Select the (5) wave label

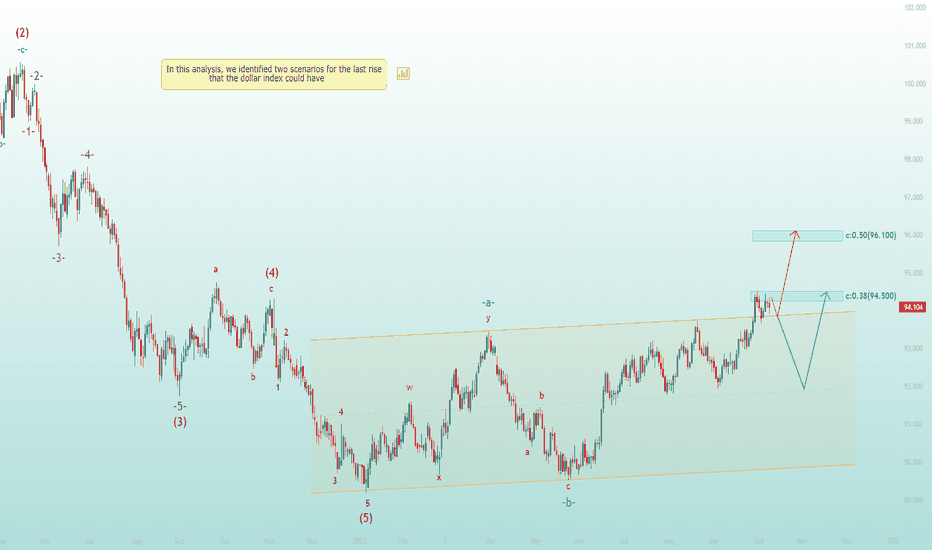[x=366, y=518]
